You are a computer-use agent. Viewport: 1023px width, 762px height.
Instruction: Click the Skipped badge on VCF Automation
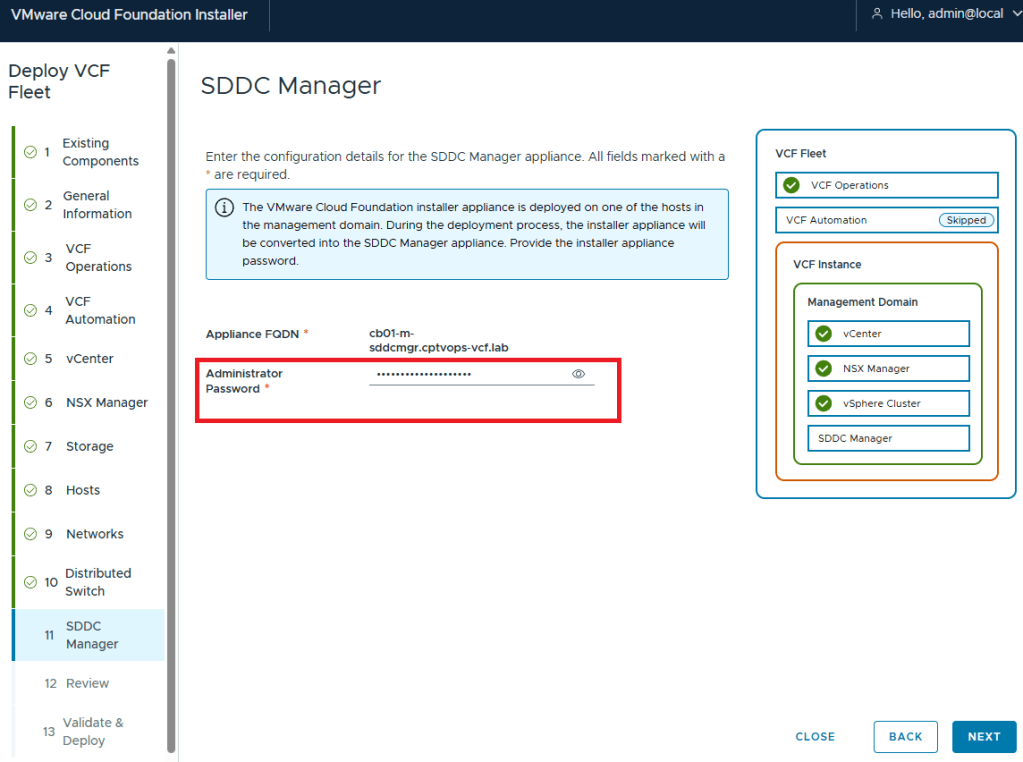pos(966,220)
